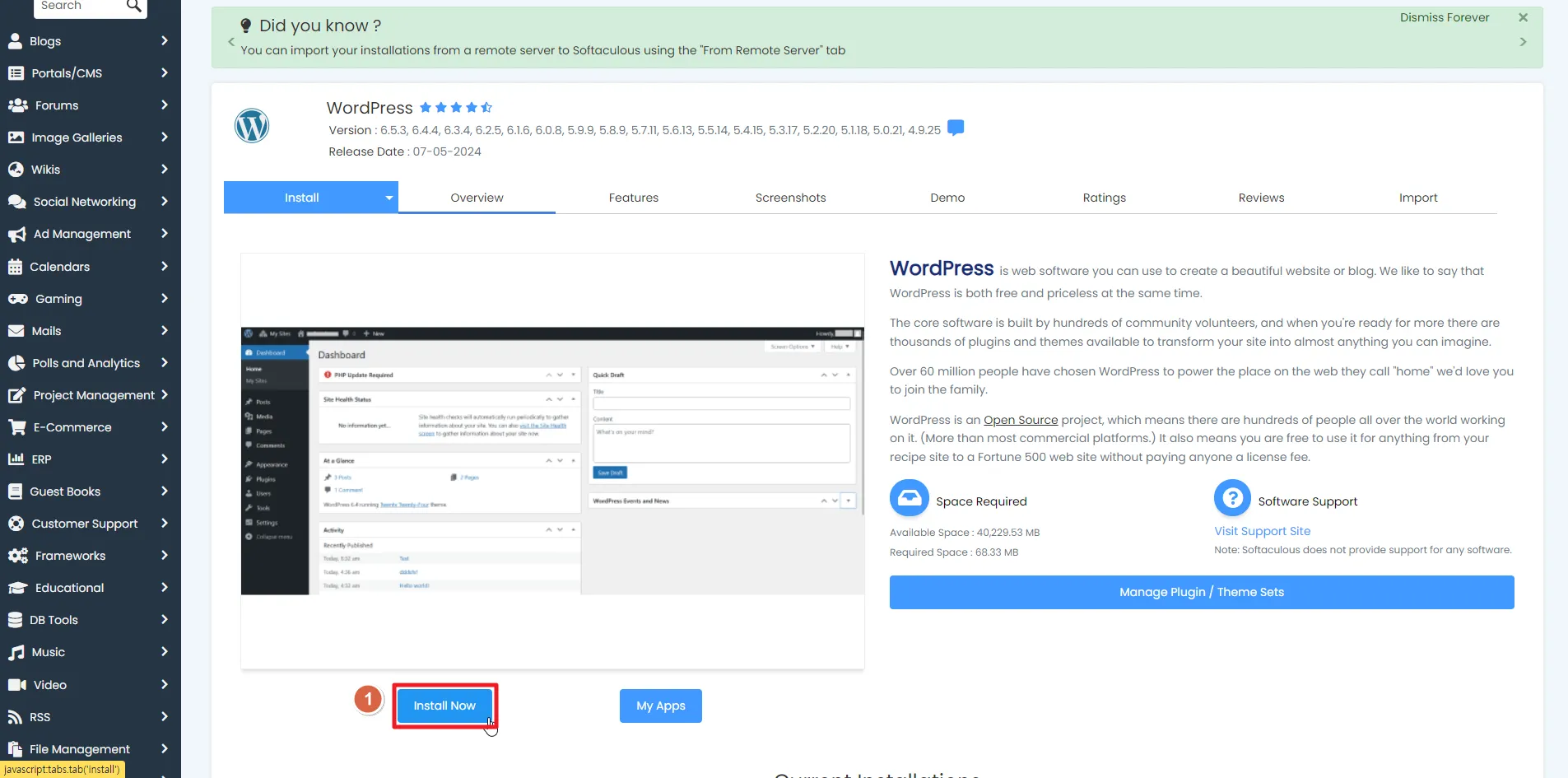Click the Wikis globe icon
This screenshot has width=1568, height=778.
pos(16,170)
